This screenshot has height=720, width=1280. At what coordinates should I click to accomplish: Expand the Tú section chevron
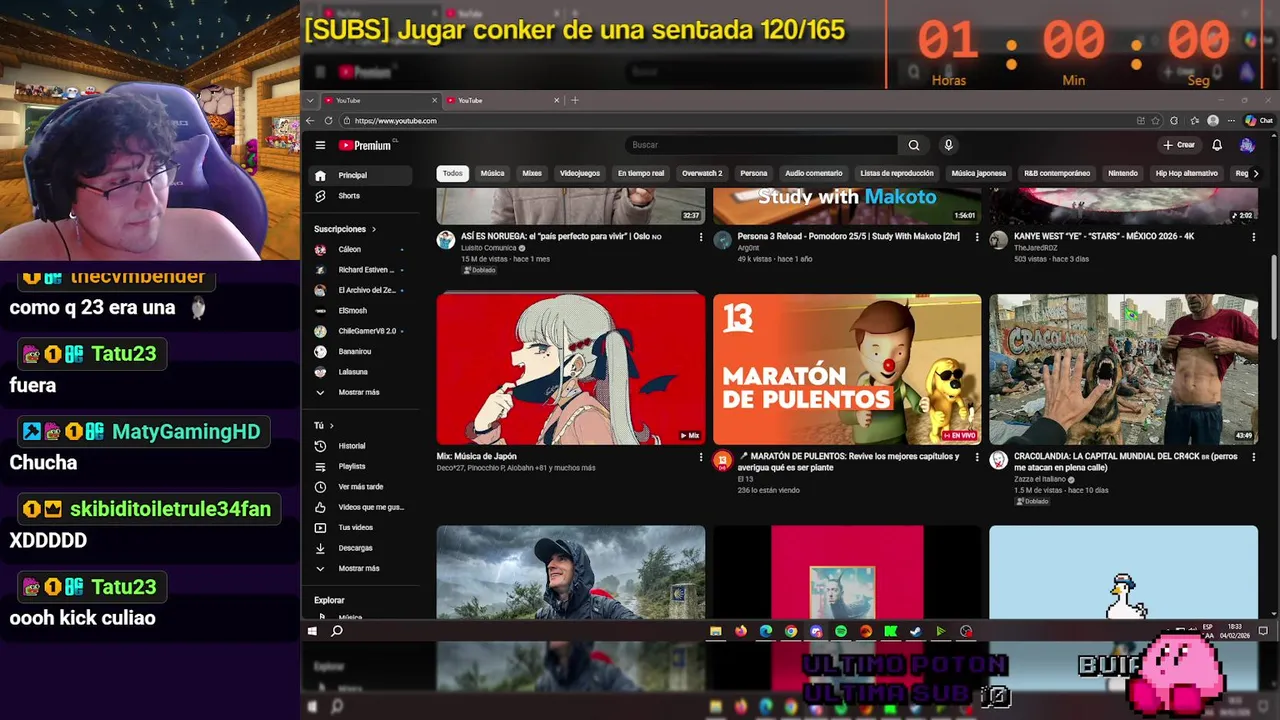point(331,426)
